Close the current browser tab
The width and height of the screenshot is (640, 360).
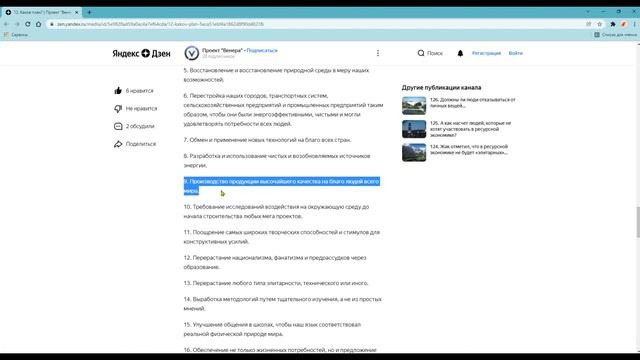coord(76,12)
